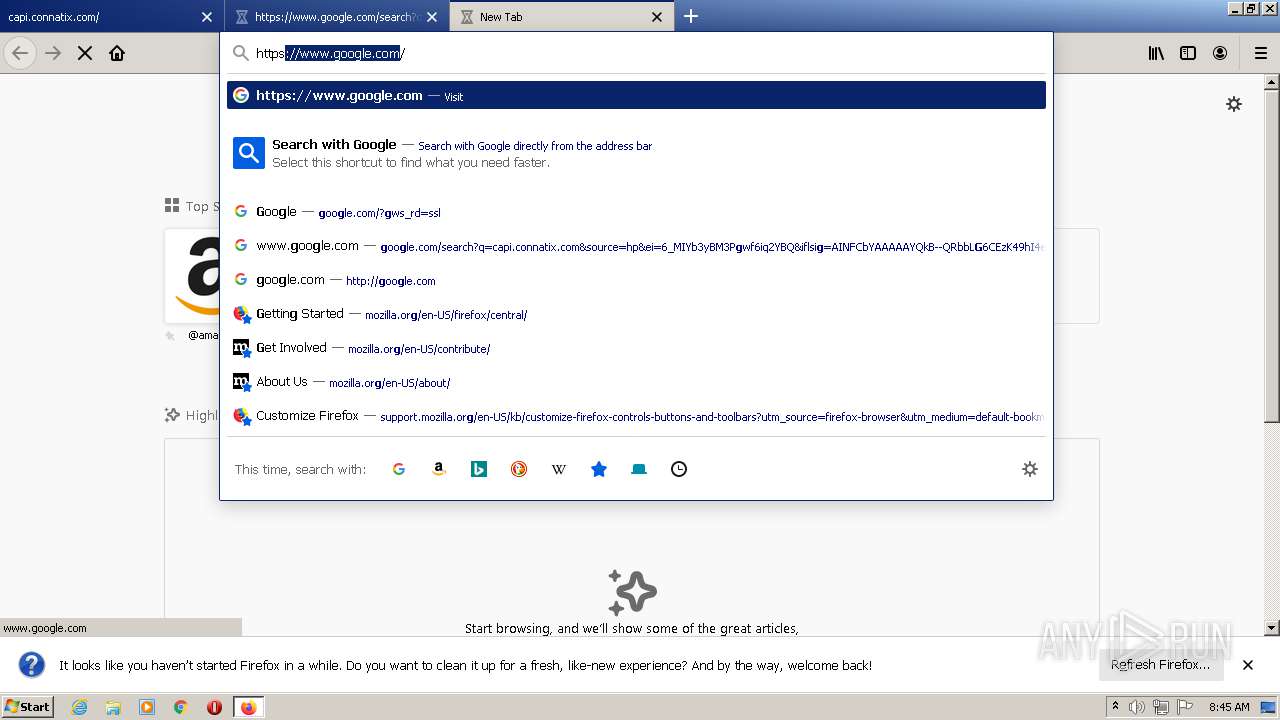Open the Firefox hamburger menu
The image size is (1280, 720).
click(x=1260, y=53)
